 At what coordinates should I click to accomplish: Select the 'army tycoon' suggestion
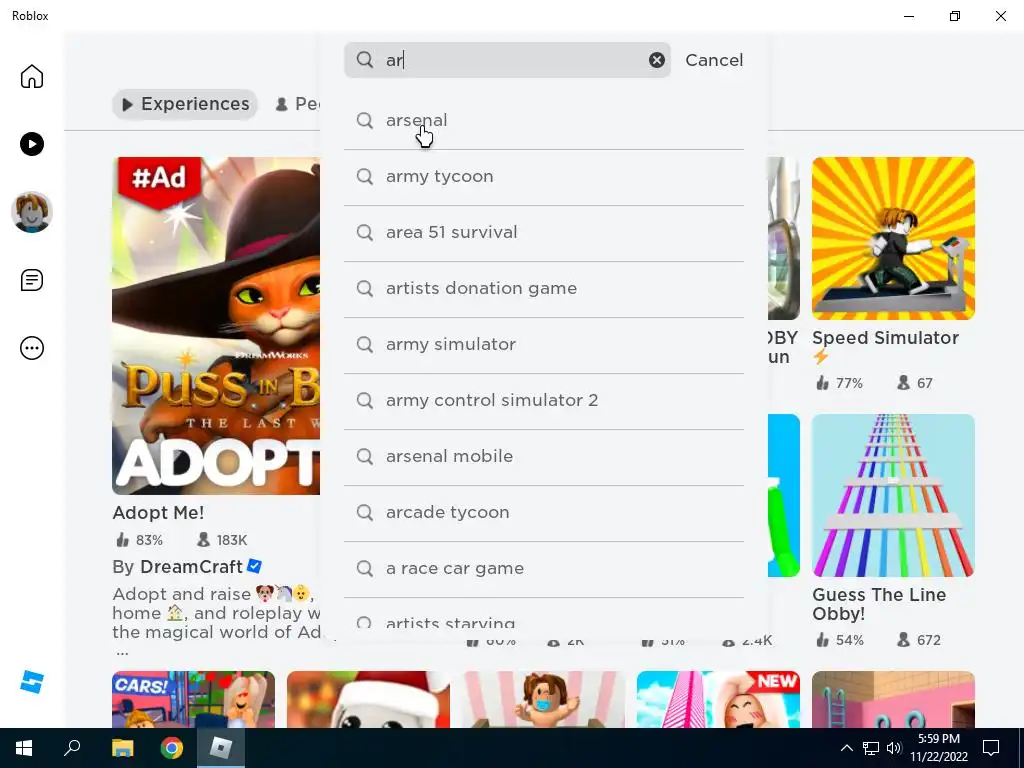543,177
